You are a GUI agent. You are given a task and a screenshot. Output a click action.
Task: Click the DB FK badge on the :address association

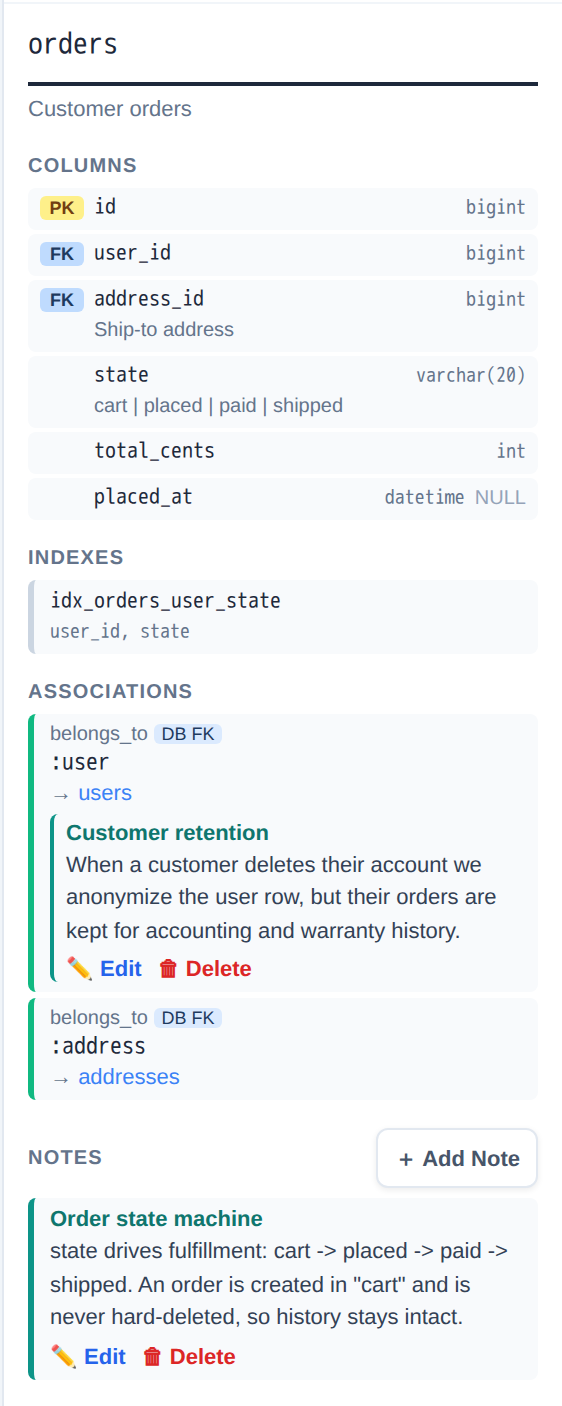pos(188,1018)
